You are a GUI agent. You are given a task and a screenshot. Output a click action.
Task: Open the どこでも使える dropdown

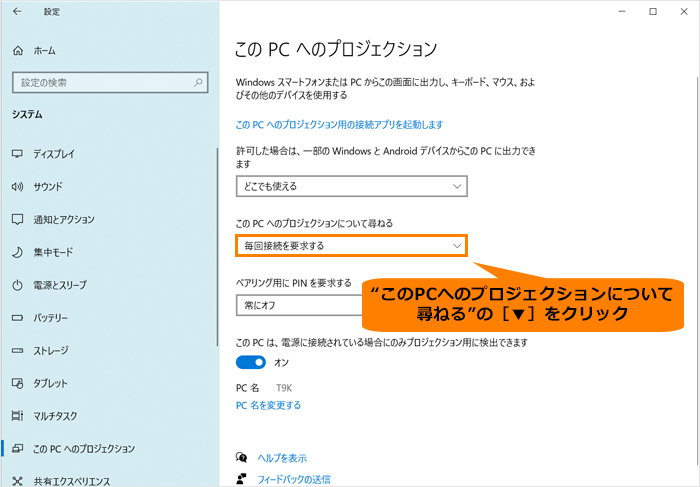click(351, 186)
